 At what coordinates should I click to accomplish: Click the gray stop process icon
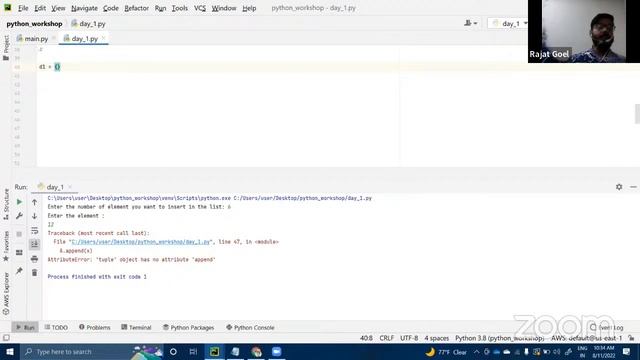(19, 234)
